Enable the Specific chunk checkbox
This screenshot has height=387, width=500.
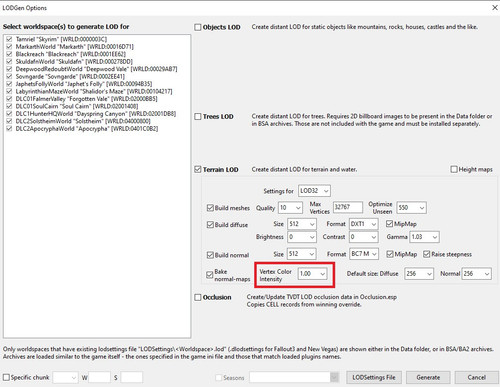point(6,377)
